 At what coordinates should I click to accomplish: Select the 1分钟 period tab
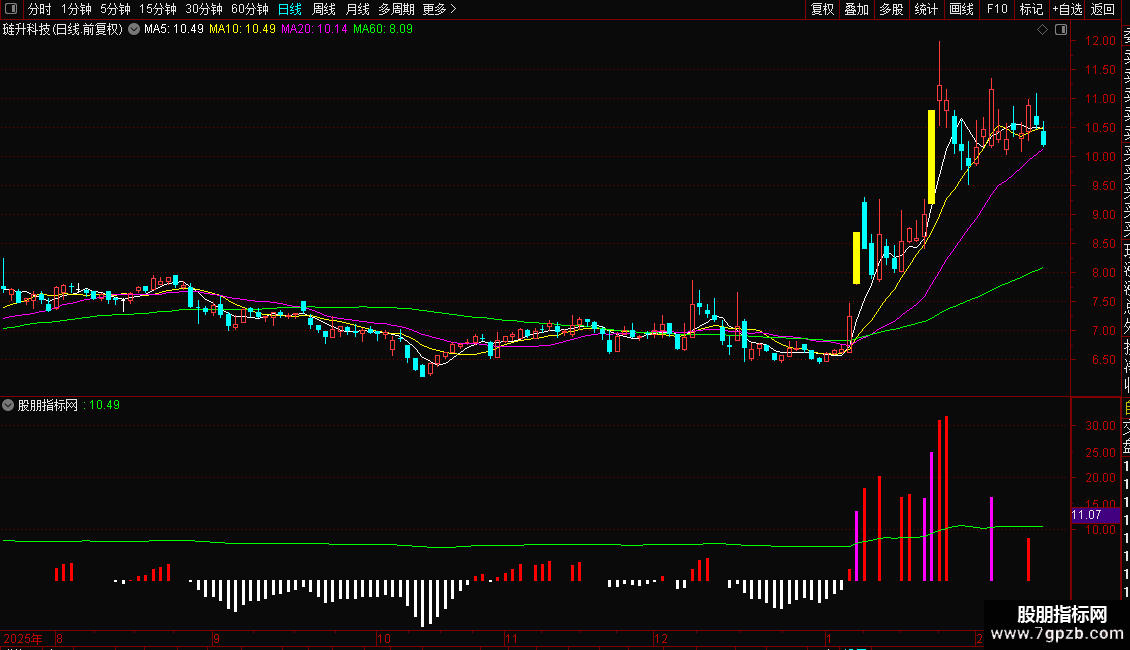click(x=76, y=9)
